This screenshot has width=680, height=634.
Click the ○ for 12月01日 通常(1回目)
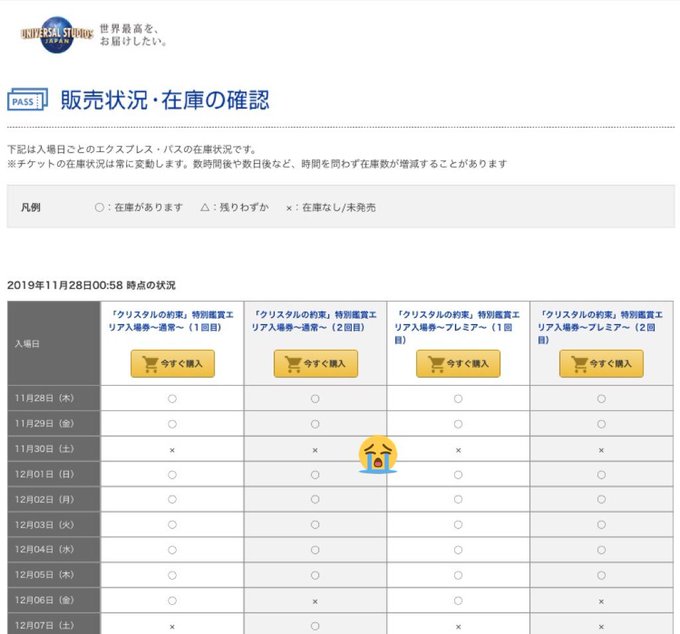coord(172,475)
